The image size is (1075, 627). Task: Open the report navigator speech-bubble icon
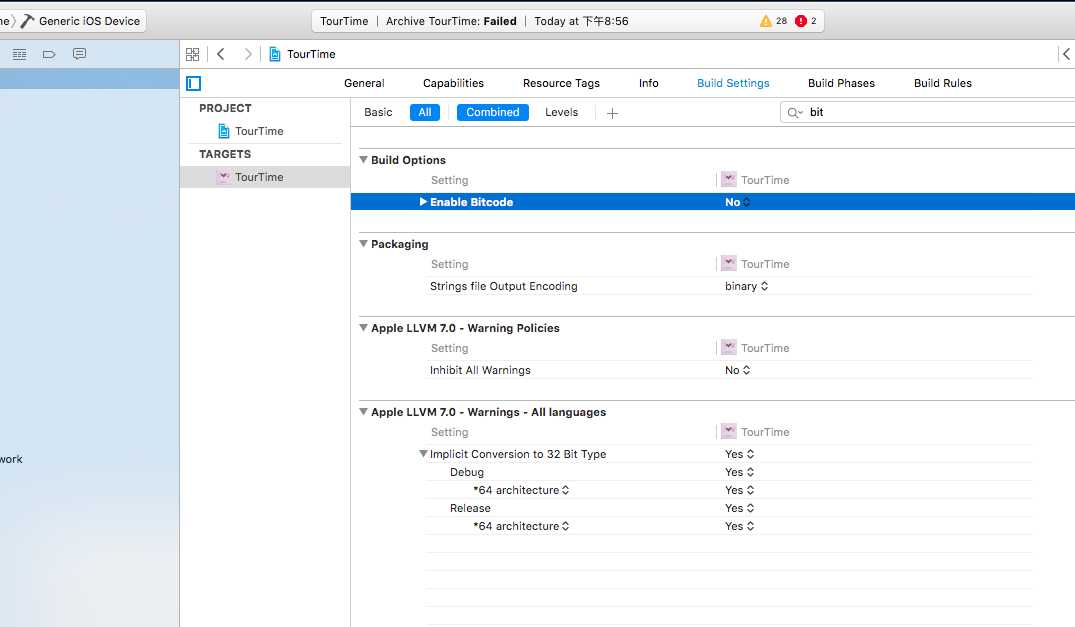tap(80, 54)
